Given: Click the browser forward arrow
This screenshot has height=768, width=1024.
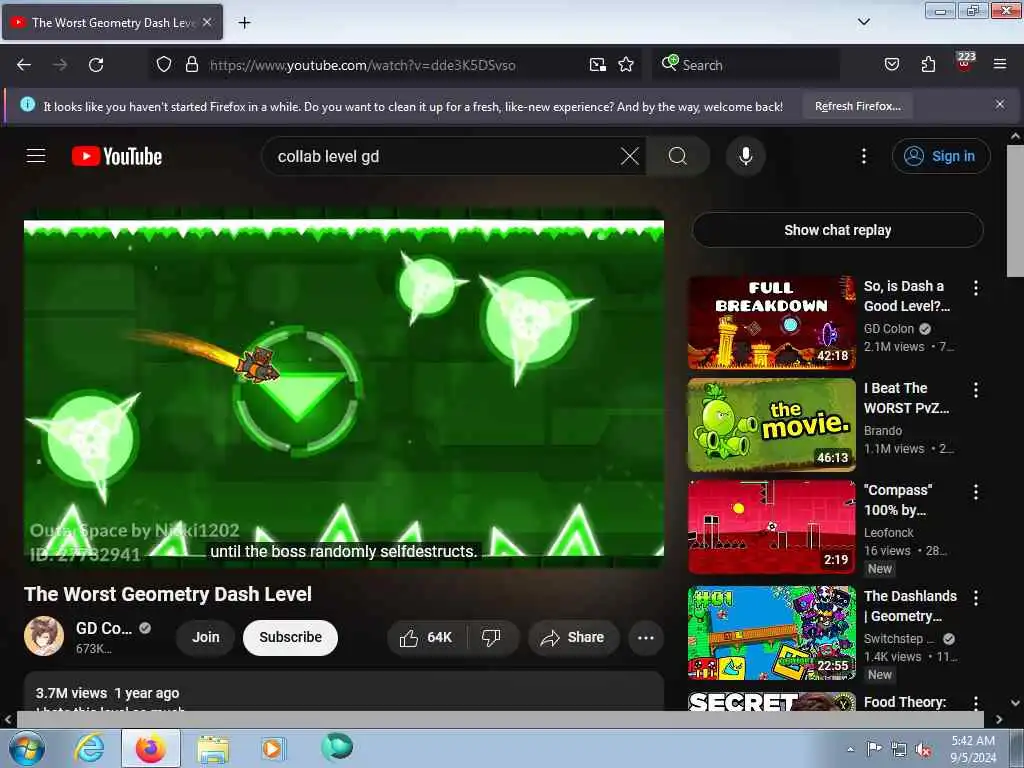Looking at the screenshot, I should [59, 65].
